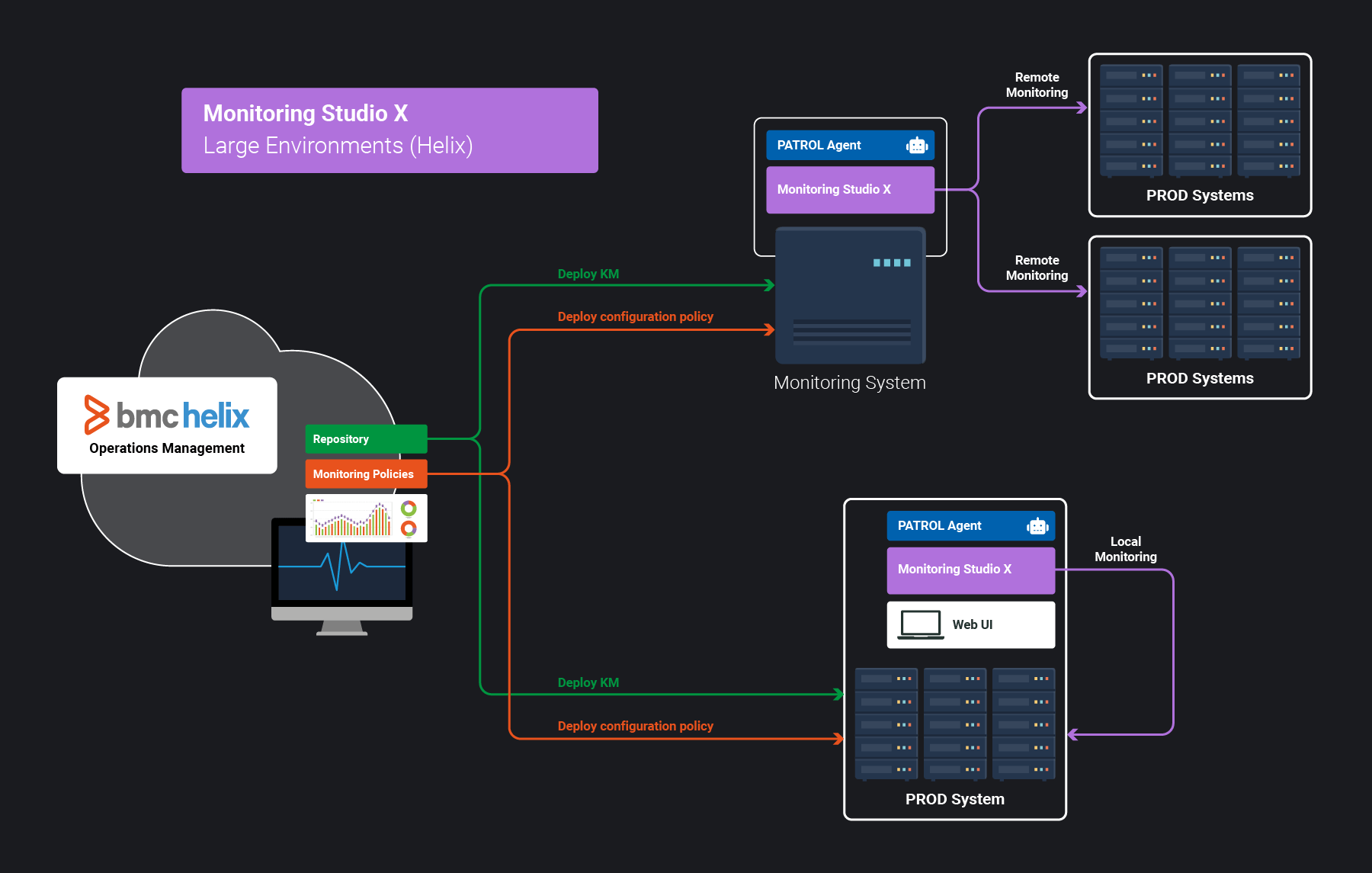Open the bar chart dashboard thumbnail
Image resolution: width=1372 pixels, height=873 pixels.
[x=352, y=518]
